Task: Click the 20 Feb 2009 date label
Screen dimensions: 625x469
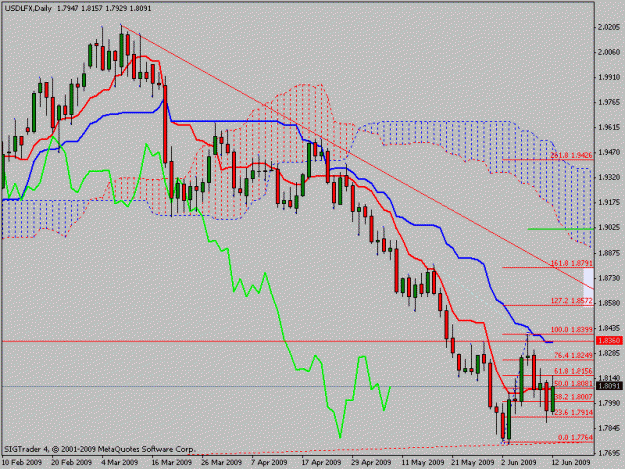Action: point(72,462)
